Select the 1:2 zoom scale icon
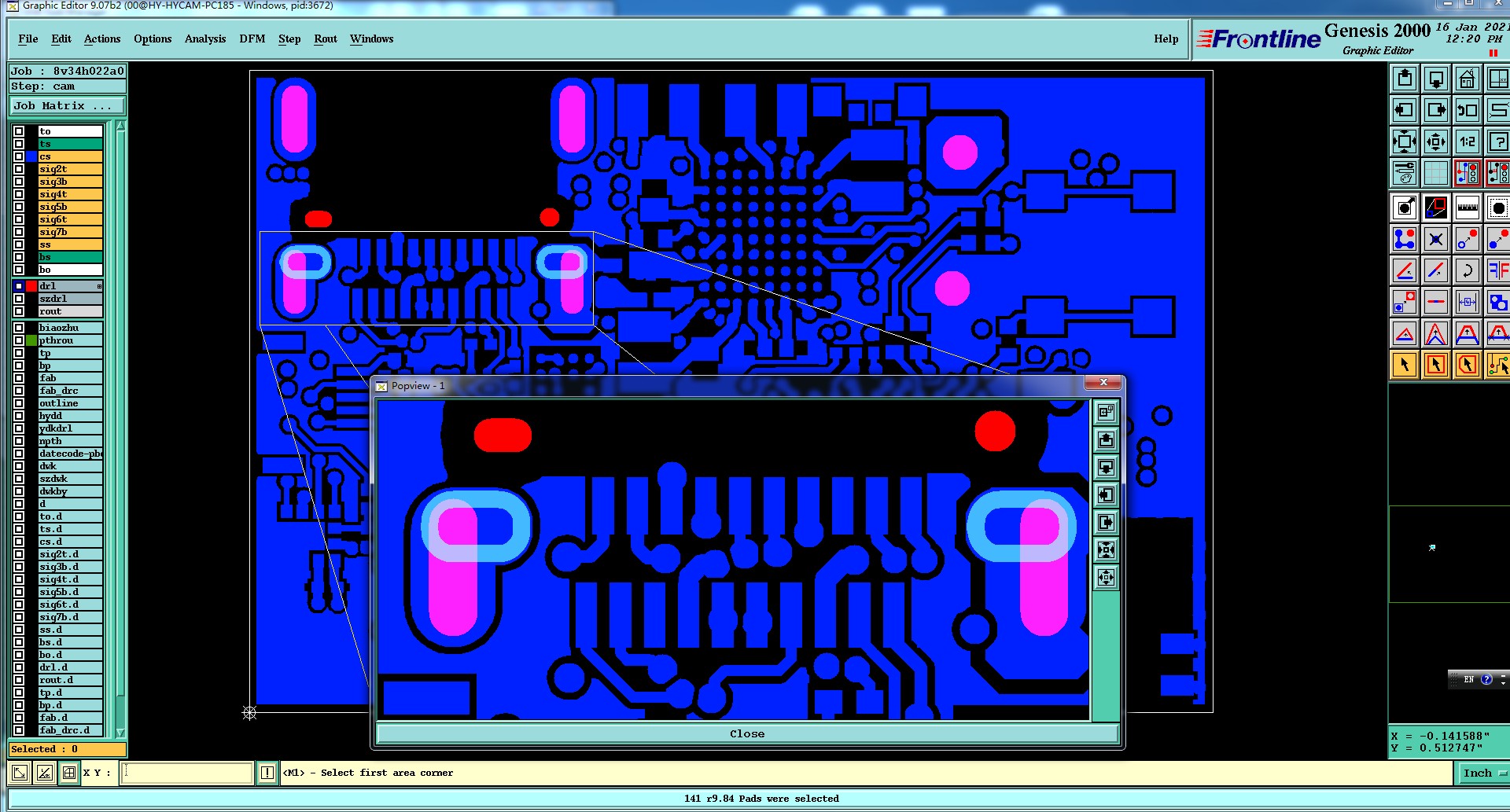The width and height of the screenshot is (1510, 812). point(1467,142)
